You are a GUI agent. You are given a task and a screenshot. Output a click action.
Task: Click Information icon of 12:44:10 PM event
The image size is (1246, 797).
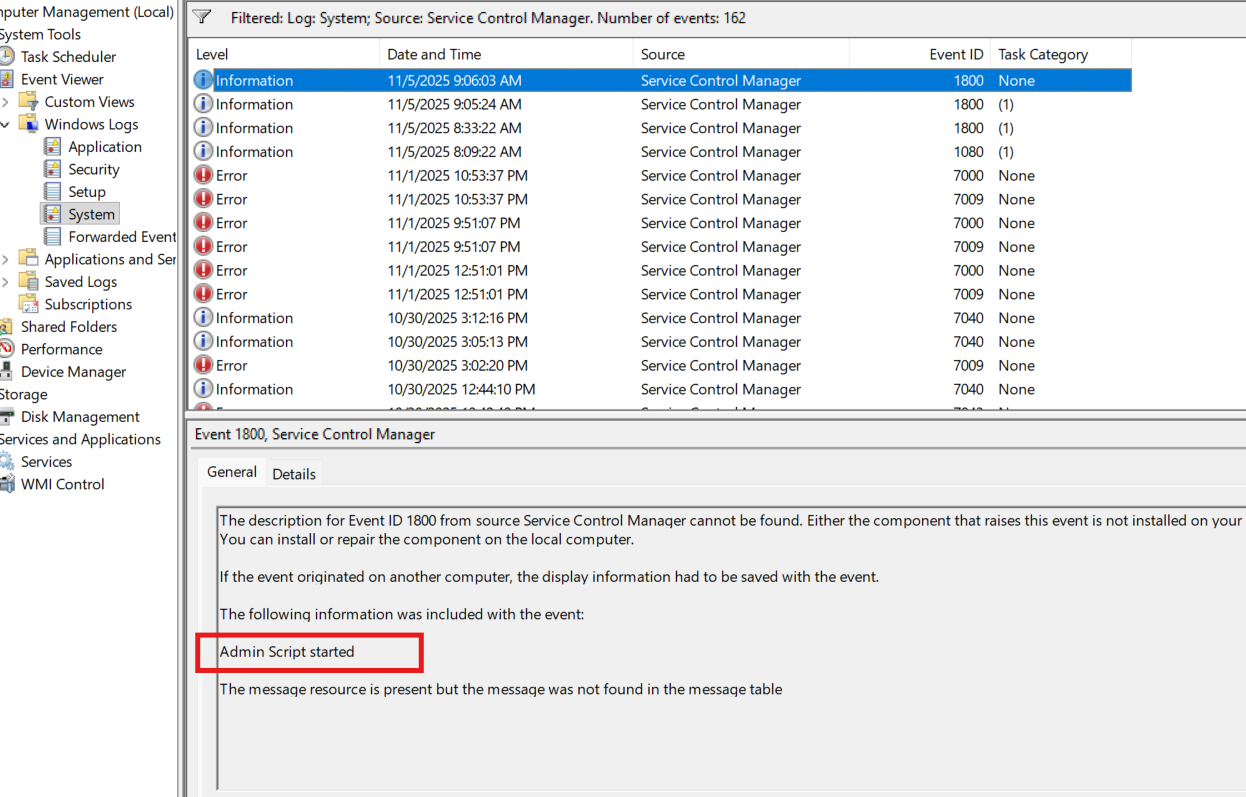[203, 389]
